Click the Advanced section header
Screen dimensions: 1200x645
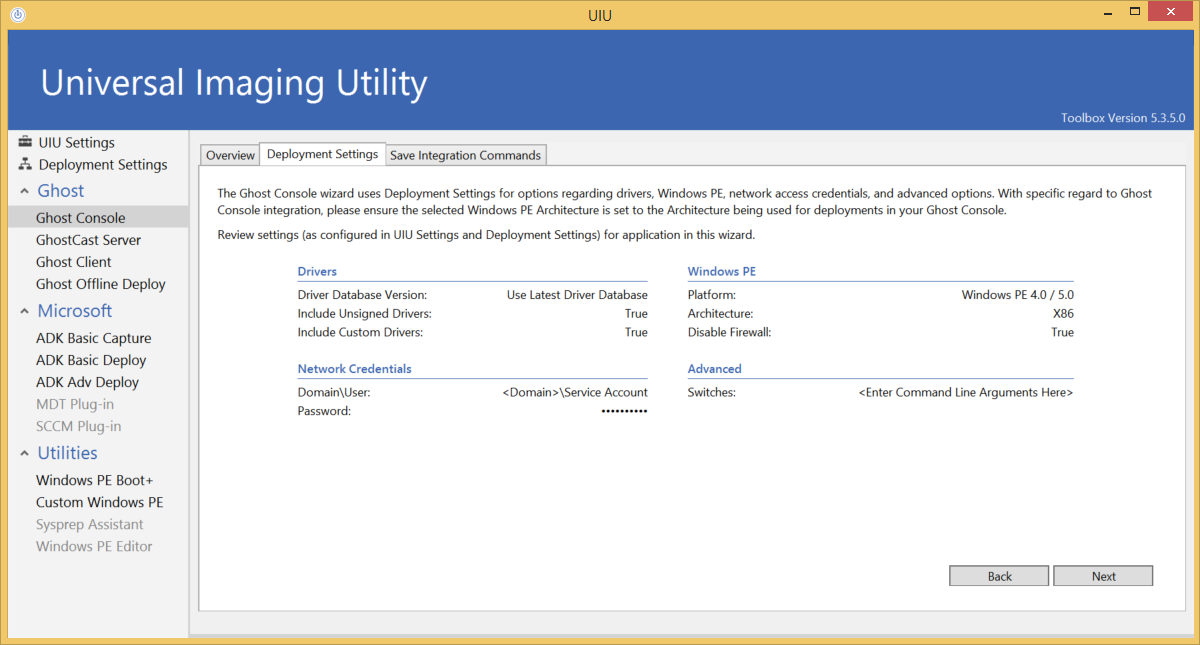[715, 369]
